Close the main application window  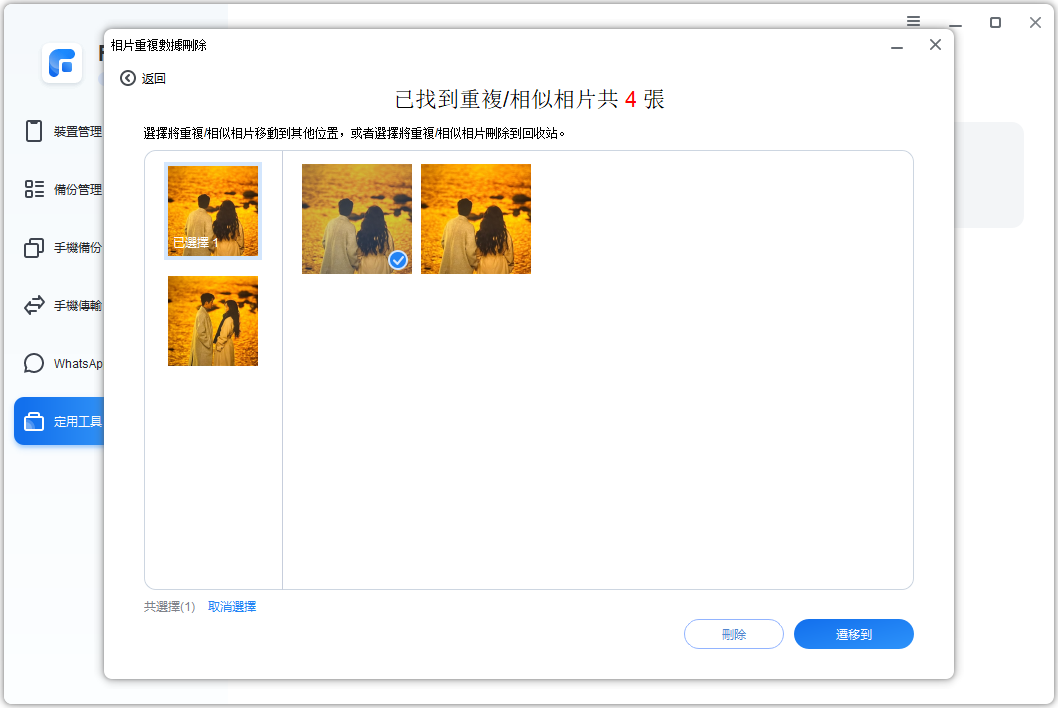(x=1035, y=22)
